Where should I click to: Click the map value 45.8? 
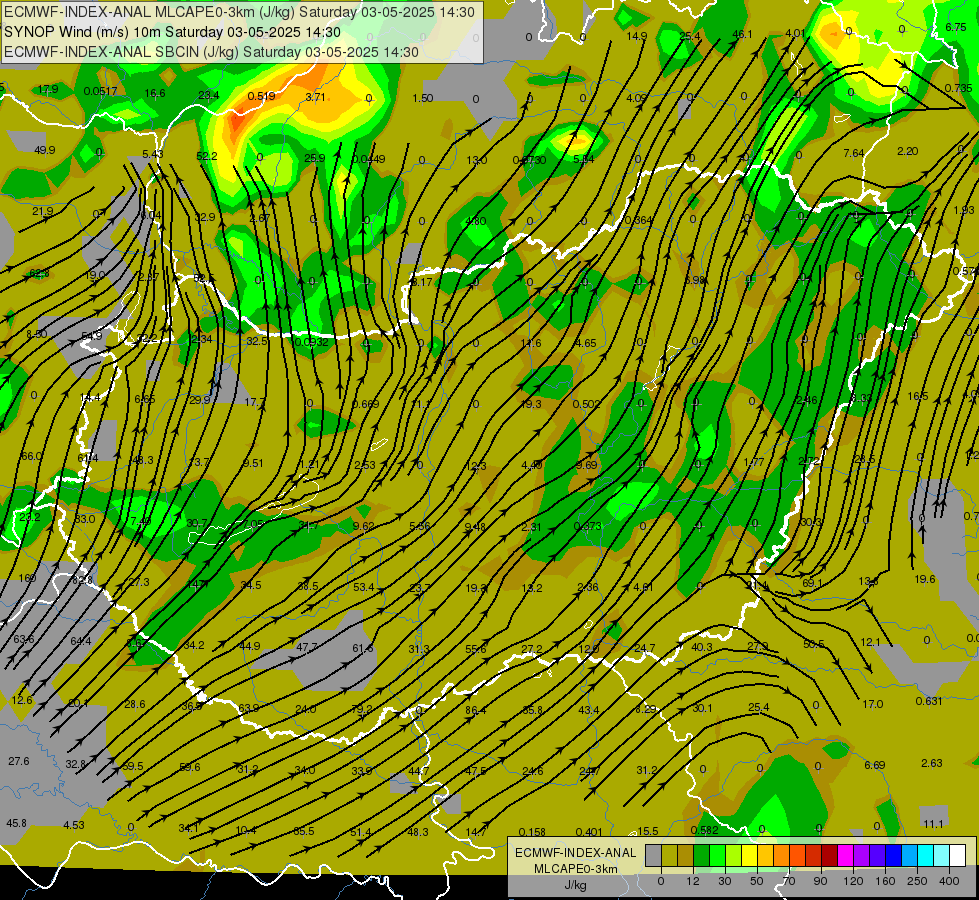click(x=16, y=823)
